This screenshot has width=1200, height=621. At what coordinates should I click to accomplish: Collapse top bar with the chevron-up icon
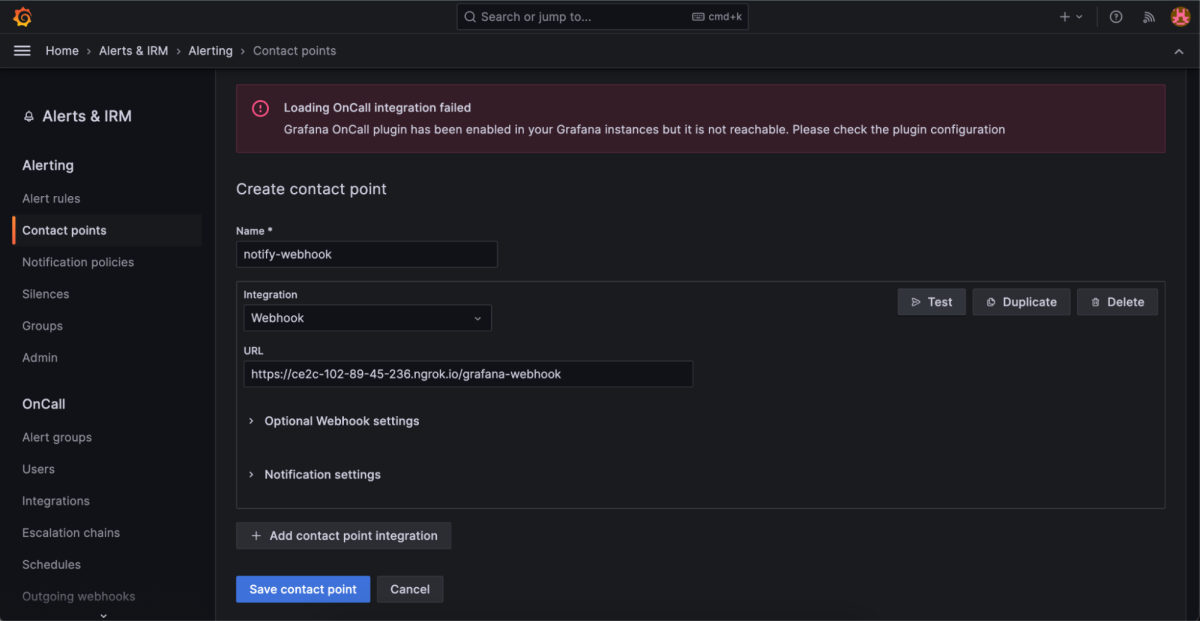coord(1179,51)
